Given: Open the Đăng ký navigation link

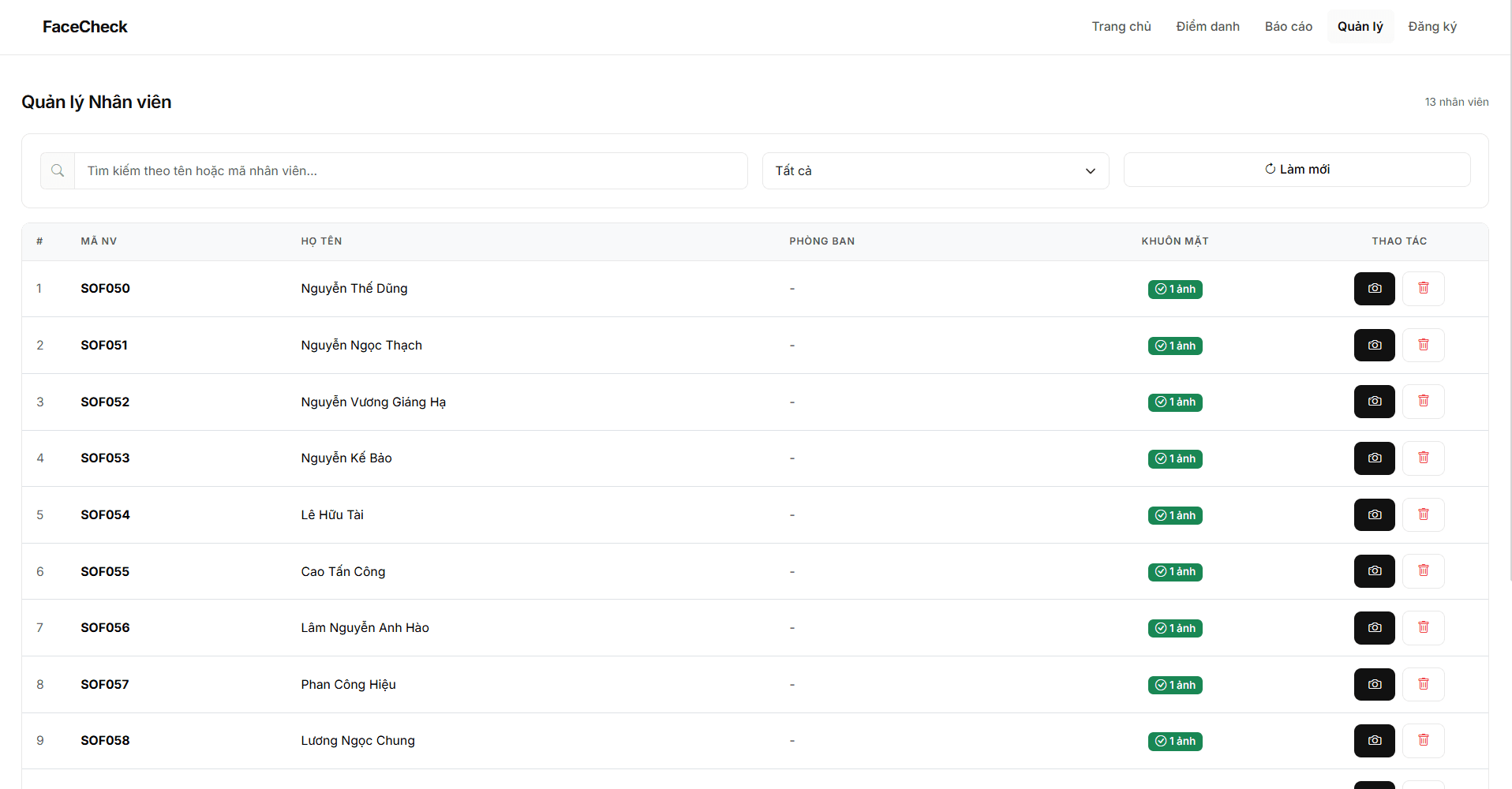Looking at the screenshot, I should coord(1432,27).
